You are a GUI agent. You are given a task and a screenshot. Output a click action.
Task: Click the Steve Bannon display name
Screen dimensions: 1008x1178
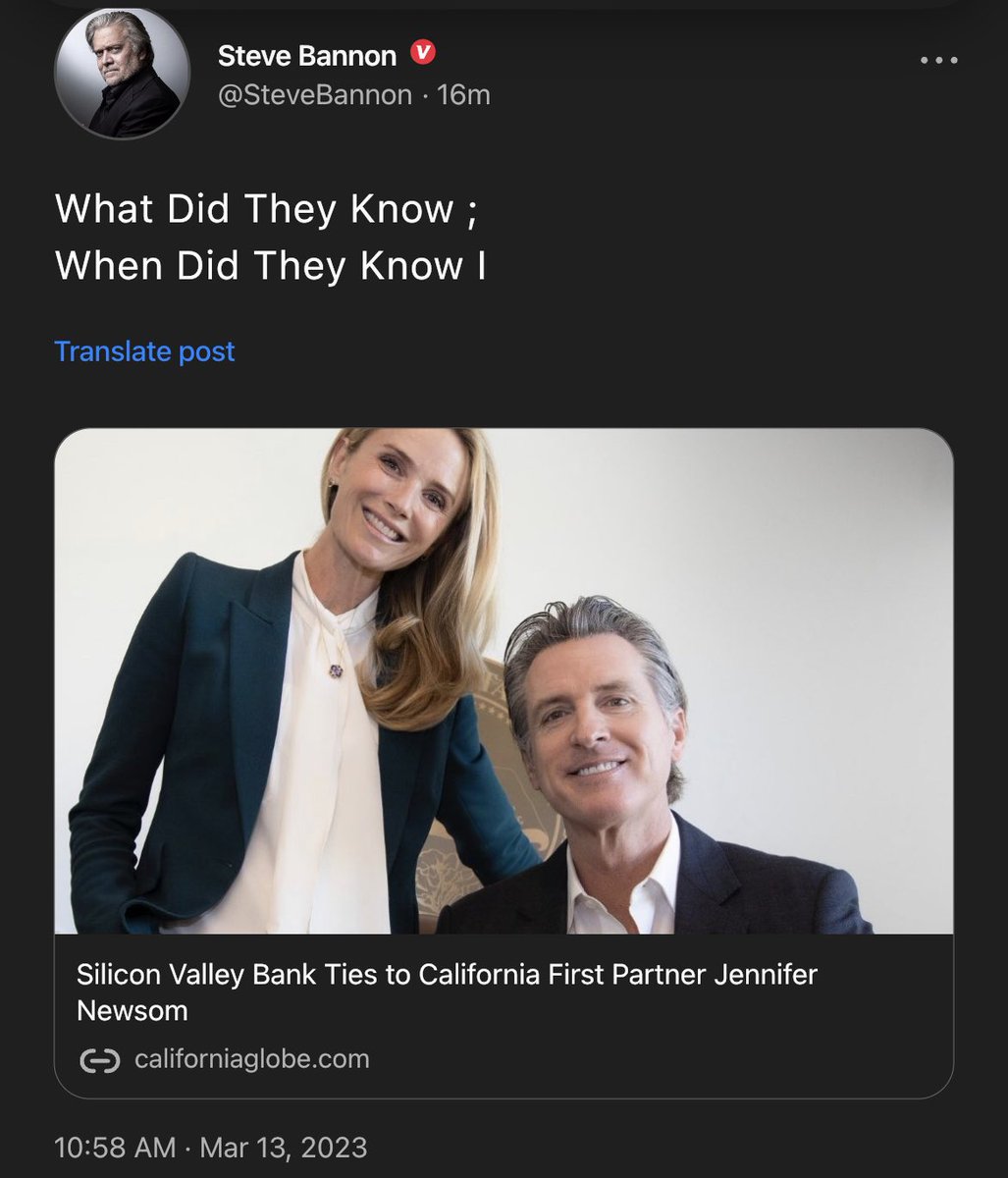(306, 56)
